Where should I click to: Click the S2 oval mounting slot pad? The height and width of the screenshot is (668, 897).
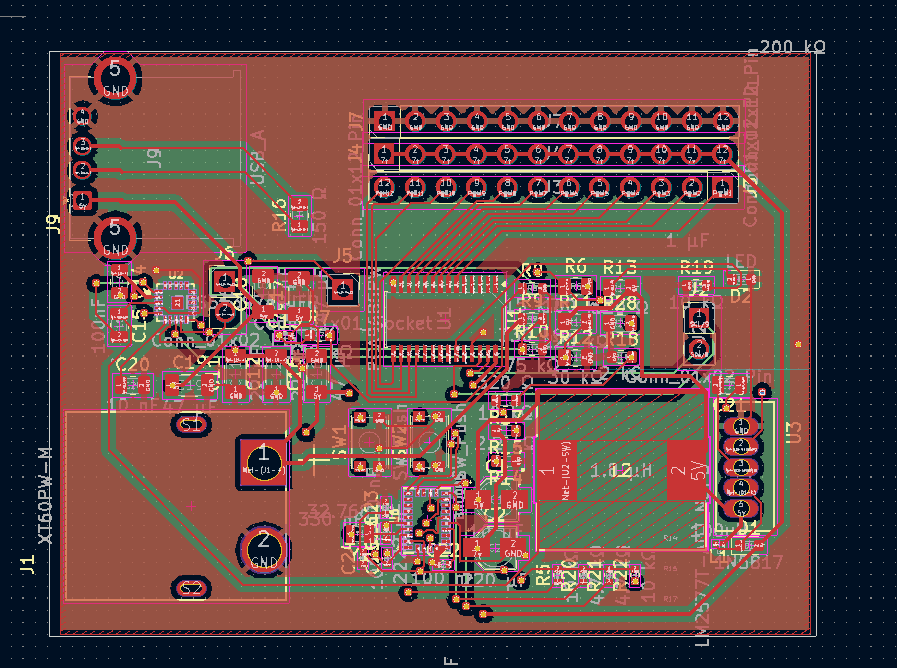[192, 588]
